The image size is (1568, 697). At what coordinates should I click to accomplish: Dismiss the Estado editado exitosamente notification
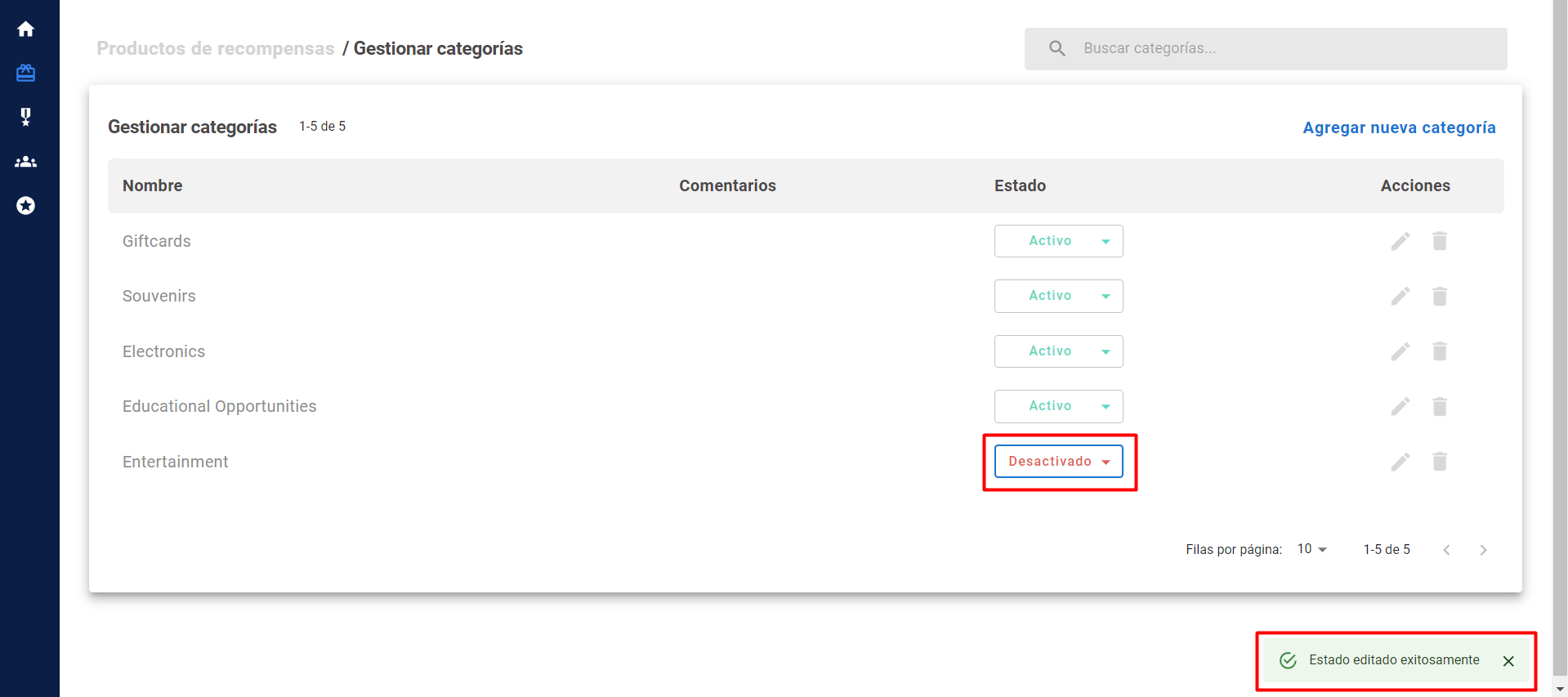pos(1508,661)
